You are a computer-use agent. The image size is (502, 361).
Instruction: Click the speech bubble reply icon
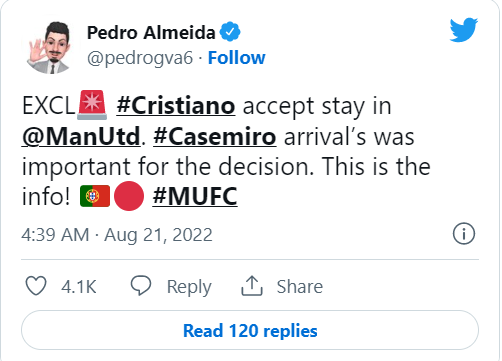[x=141, y=286]
